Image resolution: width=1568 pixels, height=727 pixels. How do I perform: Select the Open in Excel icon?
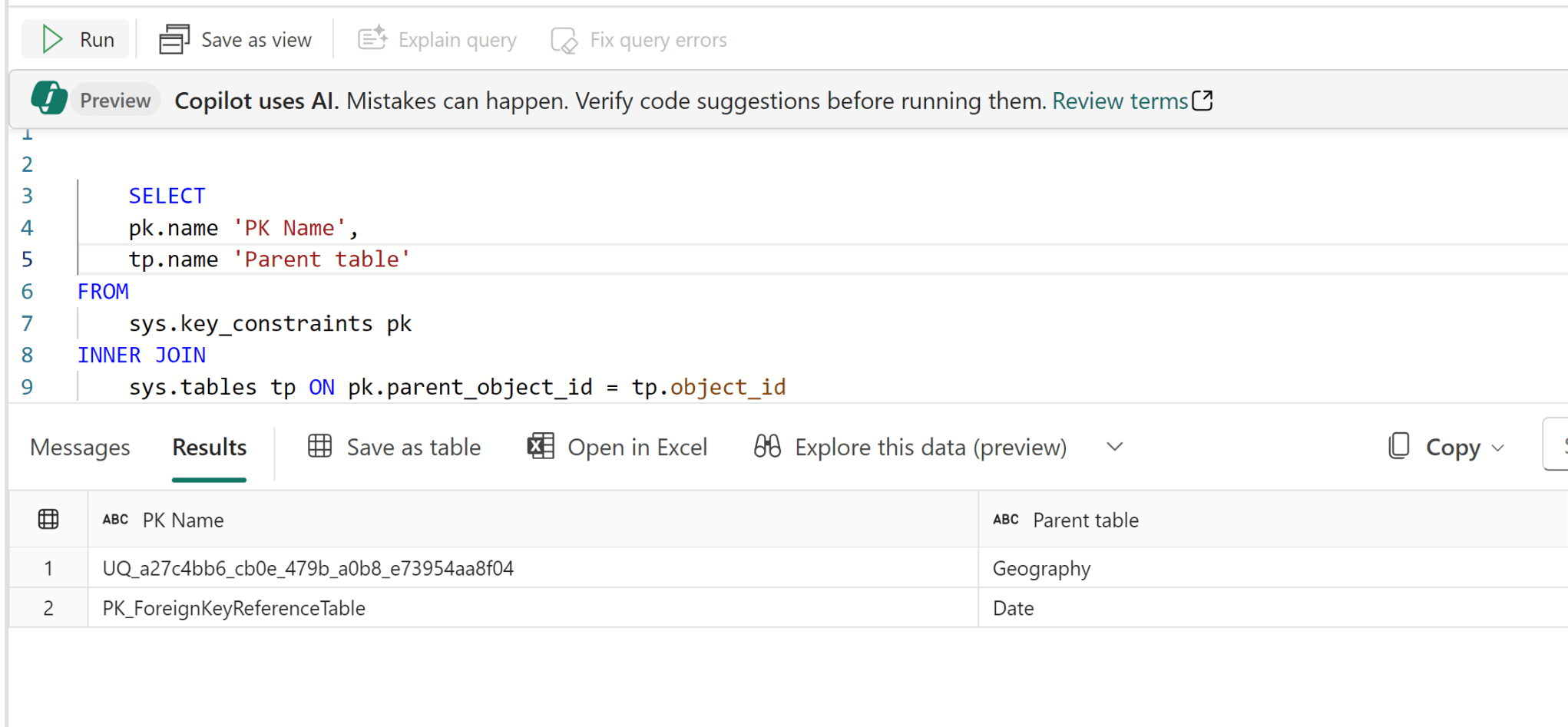coord(541,446)
